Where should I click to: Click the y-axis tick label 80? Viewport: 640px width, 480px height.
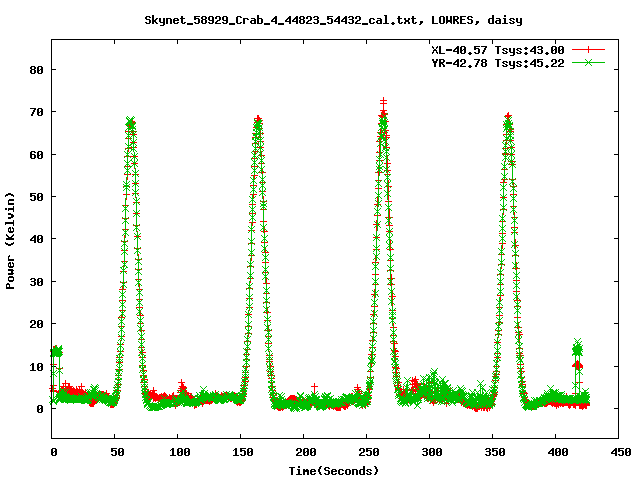click(x=36, y=70)
